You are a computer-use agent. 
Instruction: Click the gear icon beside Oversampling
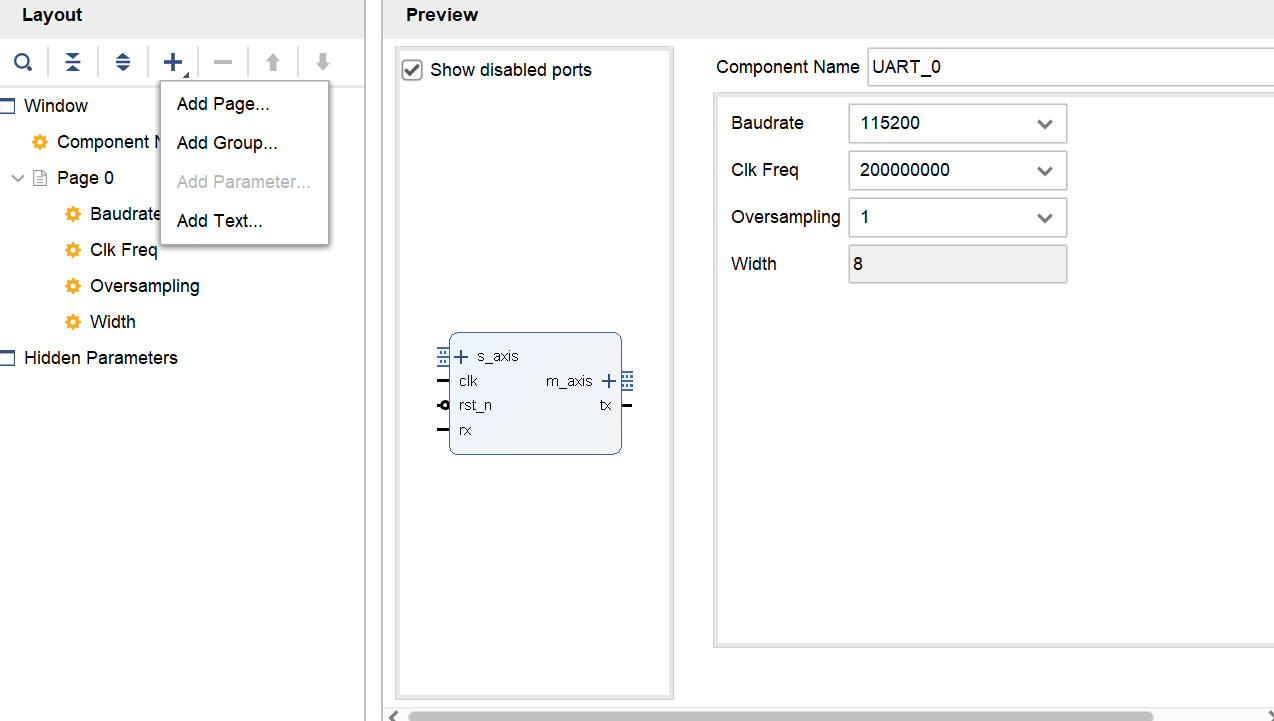pos(73,286)
